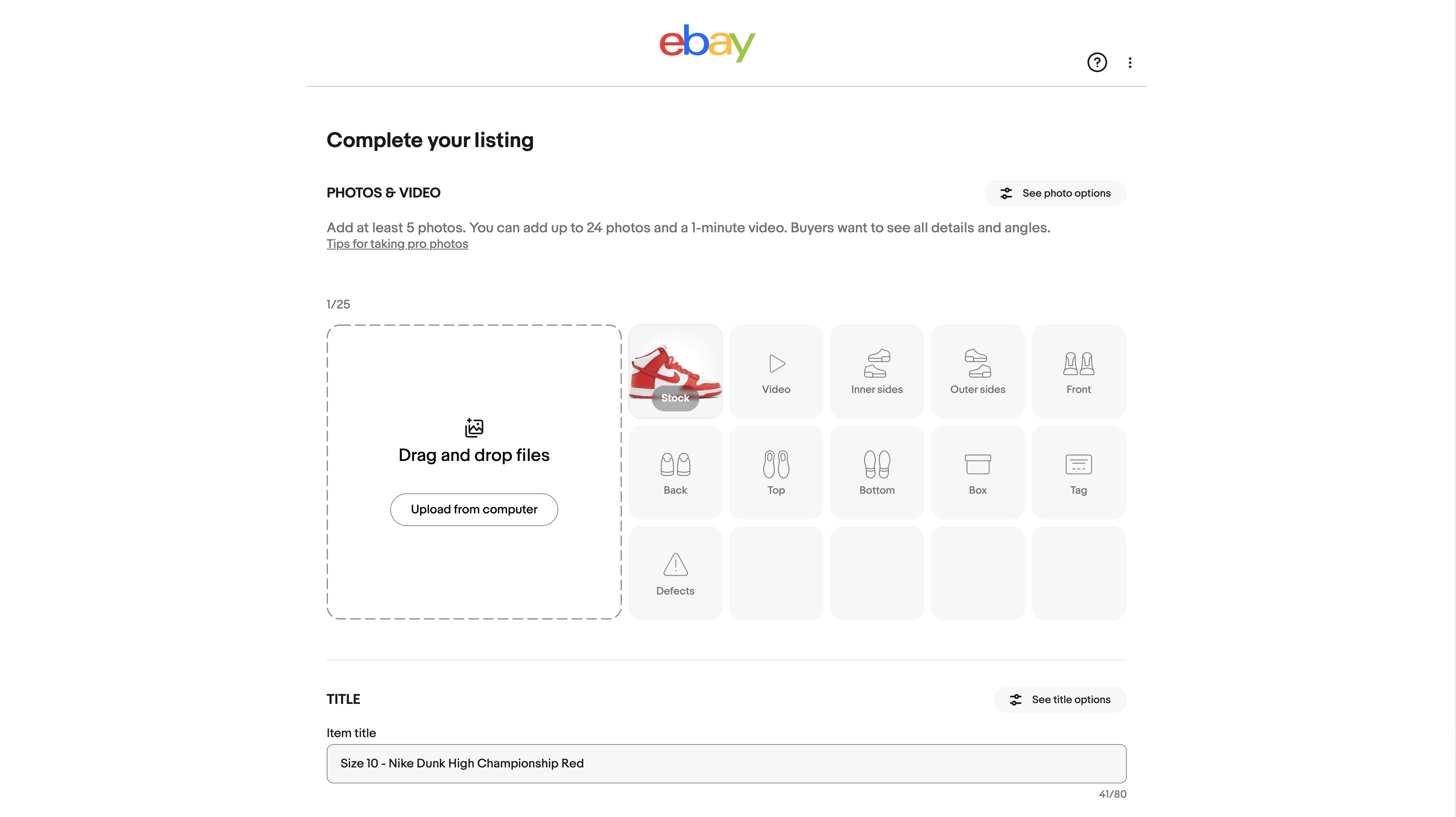Screen dimensions: 1456x817
Task: Select the Video upload tile
Action: (776, 371)
